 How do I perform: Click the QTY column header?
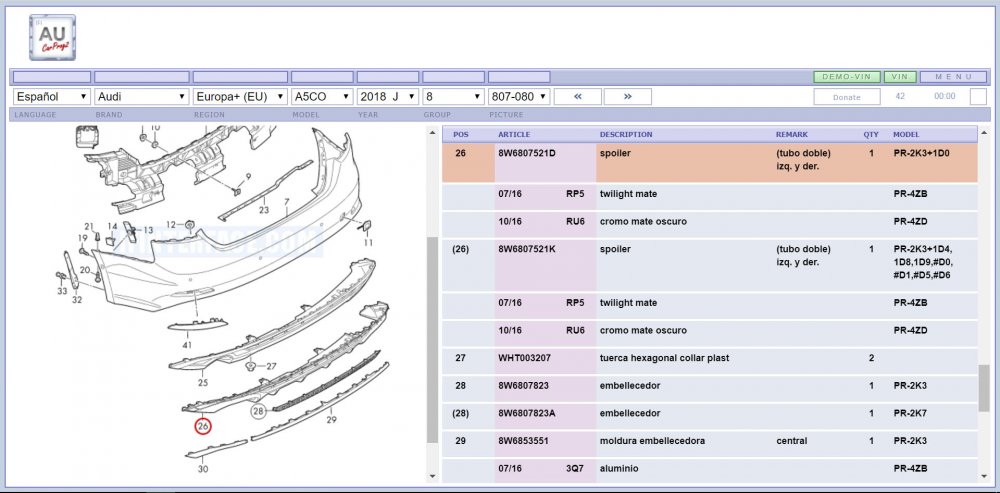[871, 135]
